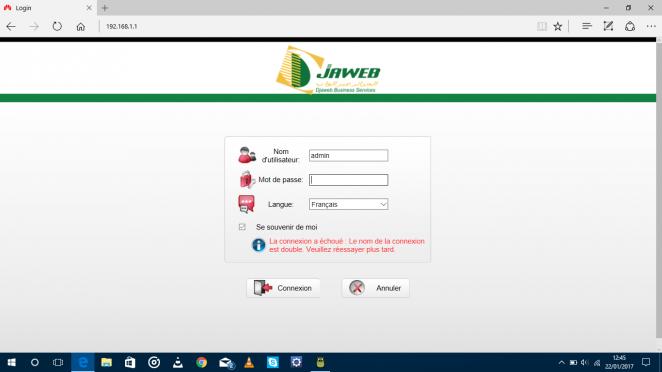Open Chrome from the taskbar

pyautogui.click(x=201, y=362)
